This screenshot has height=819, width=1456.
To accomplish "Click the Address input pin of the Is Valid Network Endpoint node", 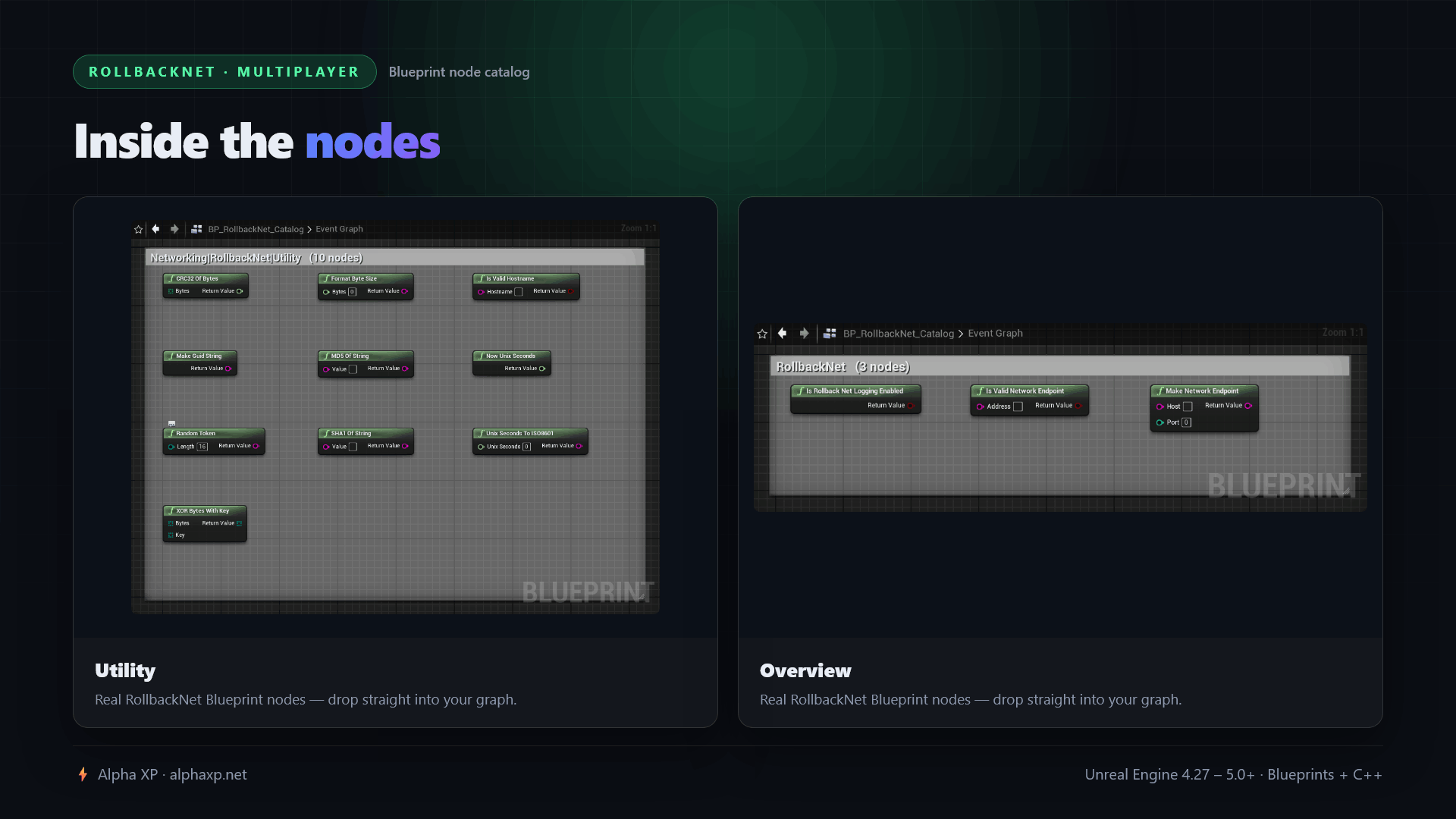I will pyautogui.click(x=980, y=406).
